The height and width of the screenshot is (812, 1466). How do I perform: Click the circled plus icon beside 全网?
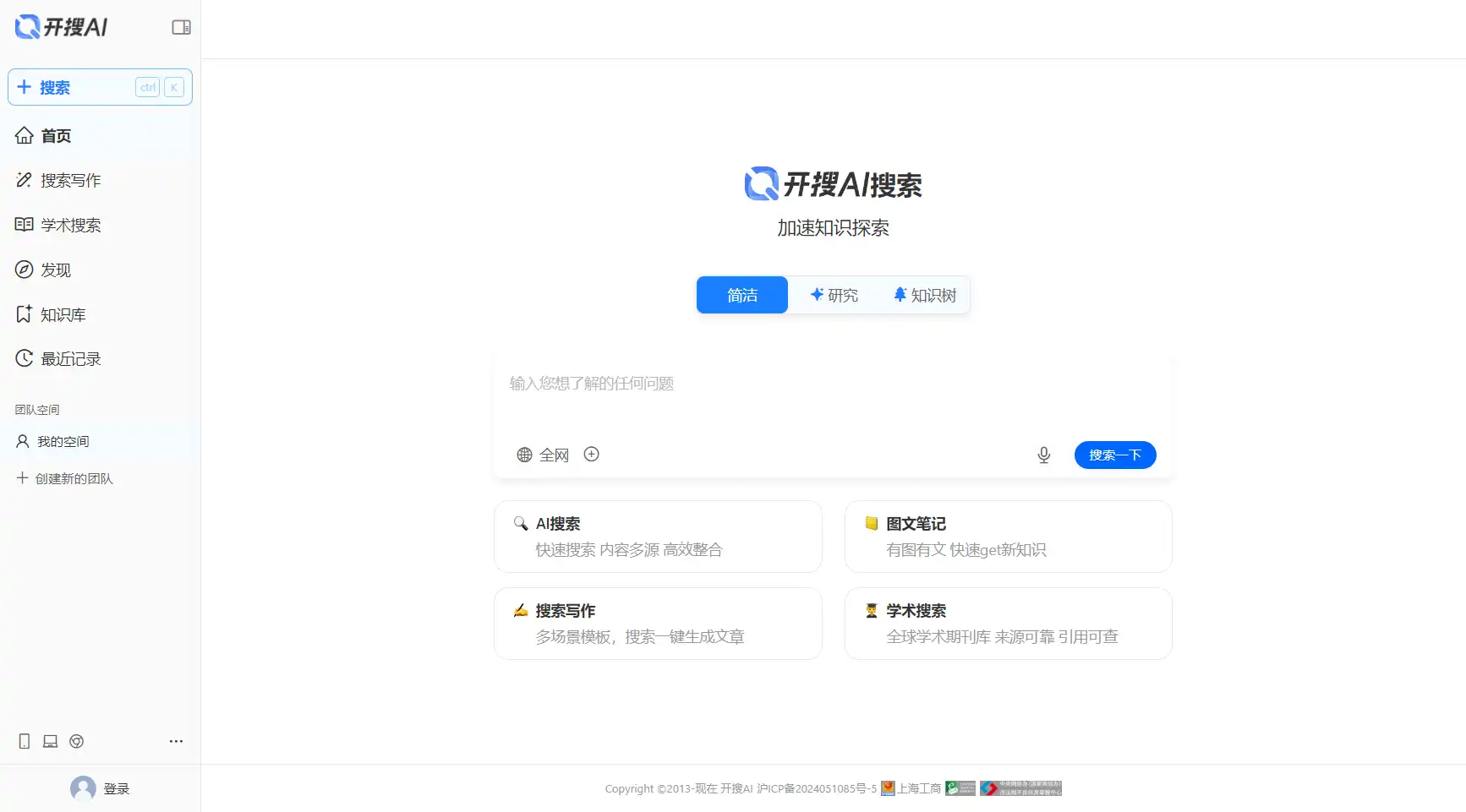coord(592,455)
